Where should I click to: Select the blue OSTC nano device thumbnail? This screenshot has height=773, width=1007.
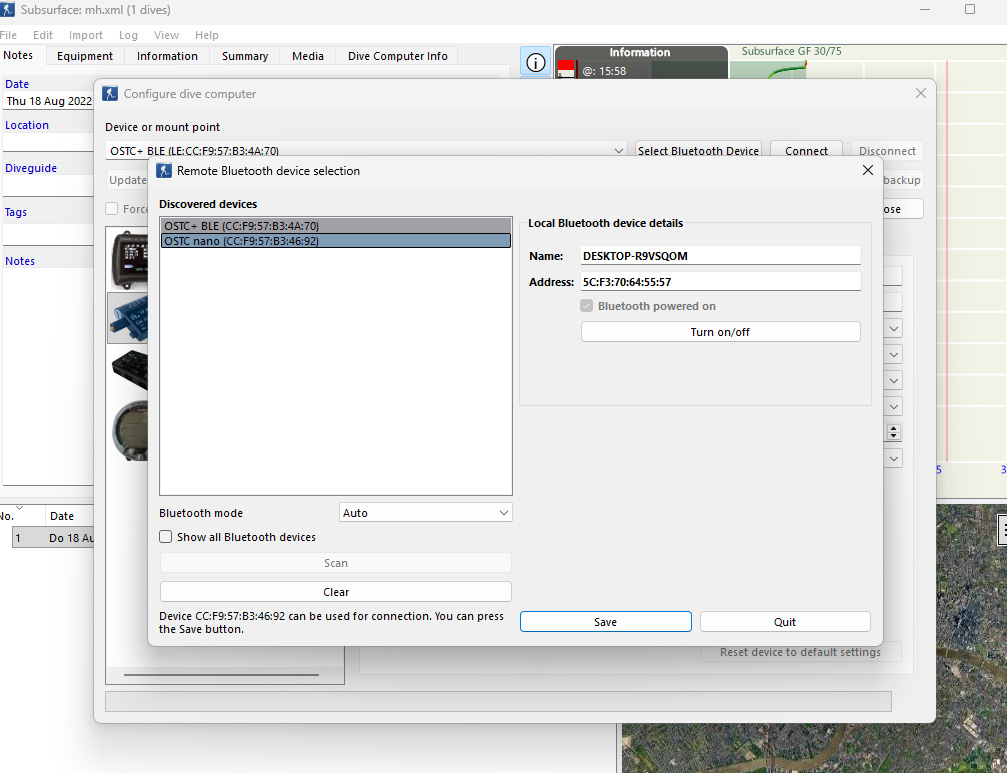(128, 318)
